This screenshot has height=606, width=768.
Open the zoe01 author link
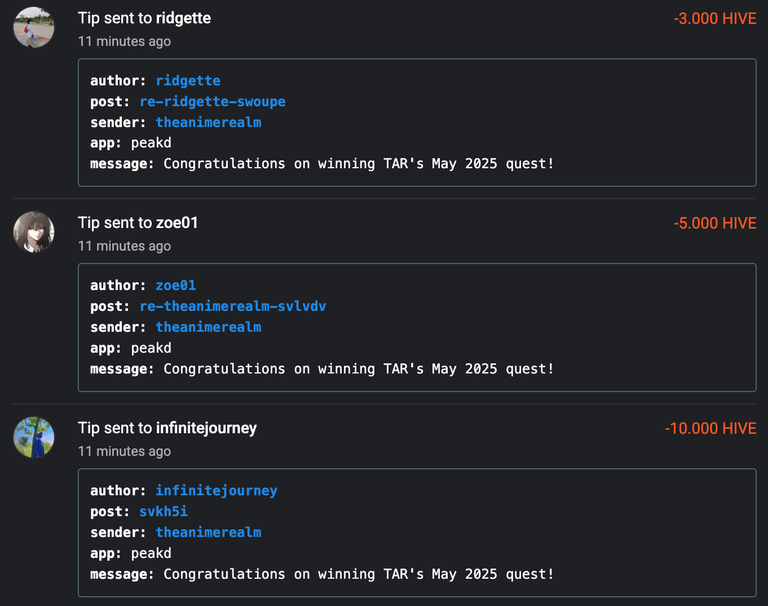tap(176, 285)
